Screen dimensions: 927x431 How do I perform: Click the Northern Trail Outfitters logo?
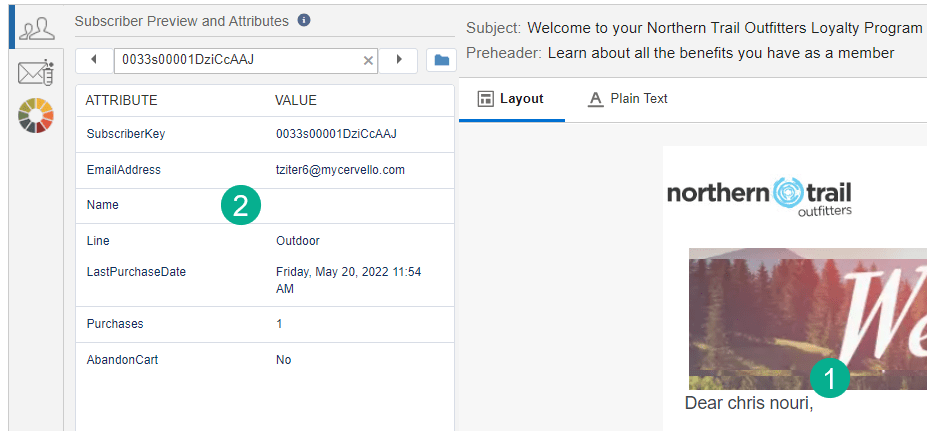coord(759,194)
